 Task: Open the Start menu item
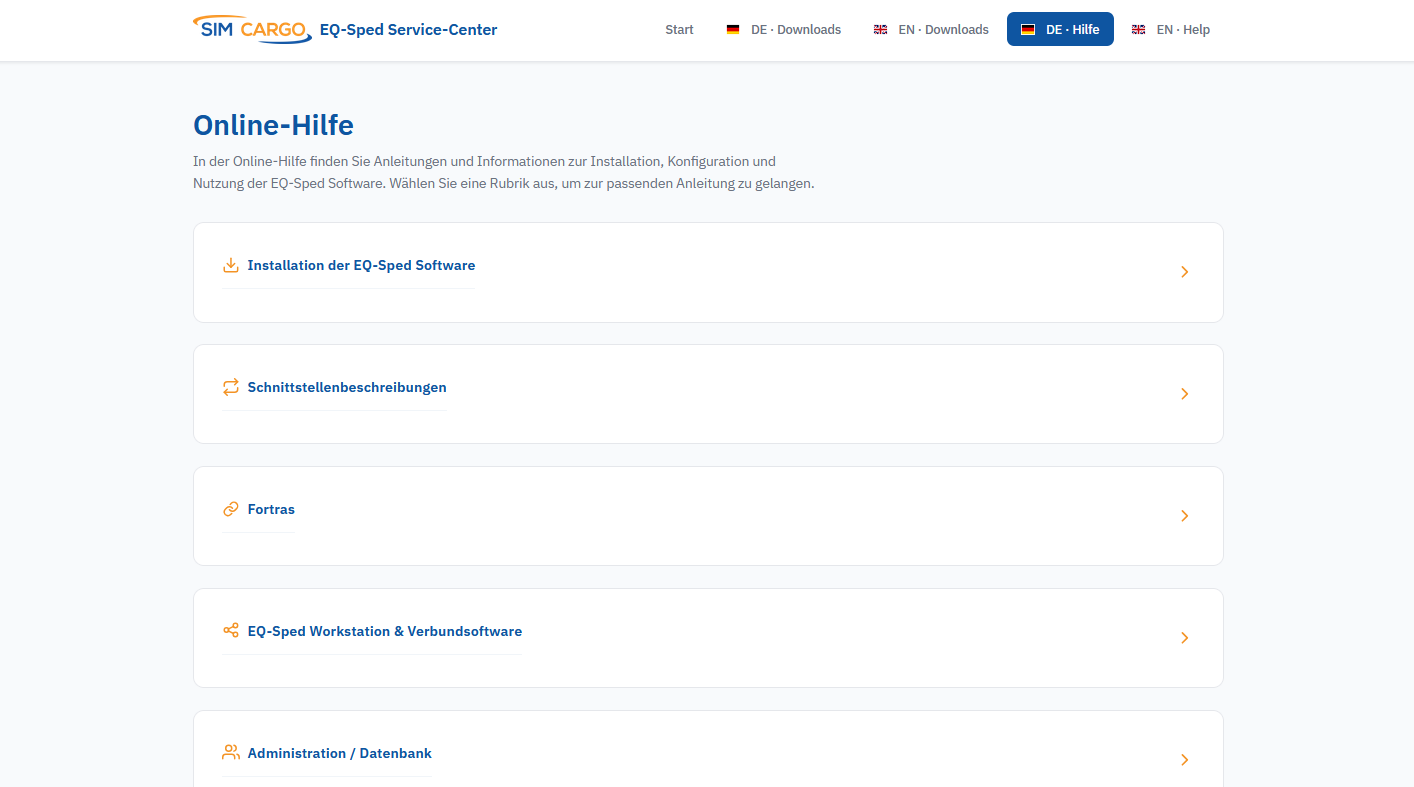[x=679, y=29]
